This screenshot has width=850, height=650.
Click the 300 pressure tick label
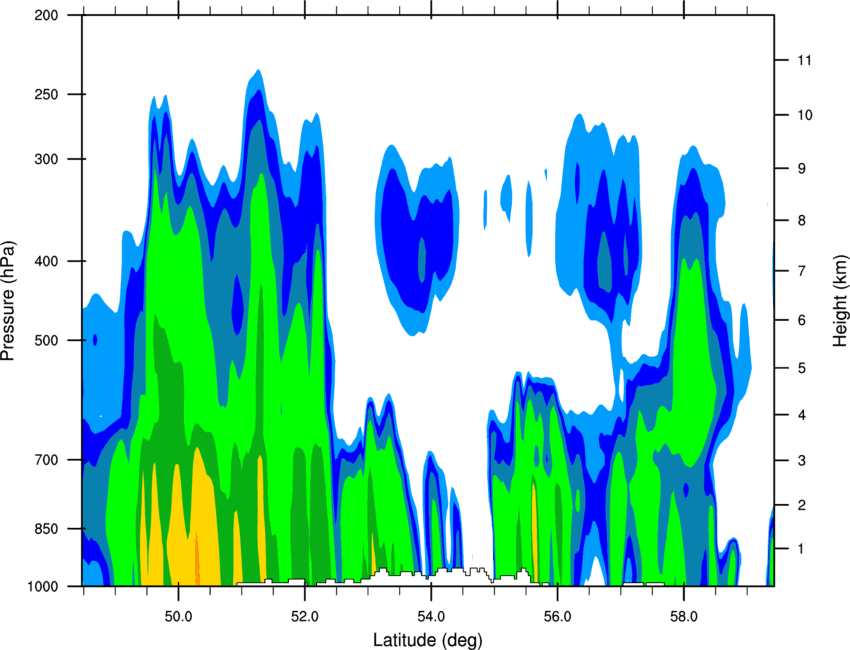[x=46, y=159]
